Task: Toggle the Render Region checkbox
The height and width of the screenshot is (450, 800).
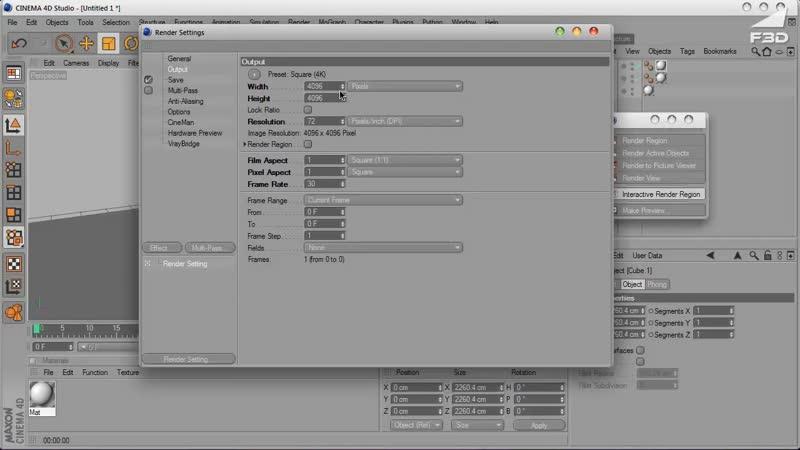Action: (308, 144)
